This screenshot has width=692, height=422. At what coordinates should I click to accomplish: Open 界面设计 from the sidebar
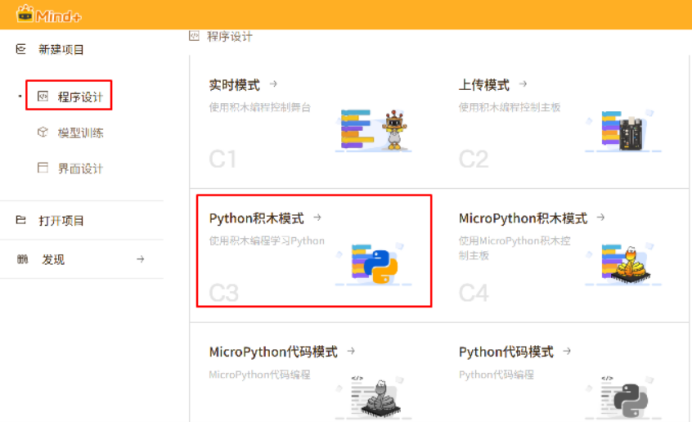point(80,168)
